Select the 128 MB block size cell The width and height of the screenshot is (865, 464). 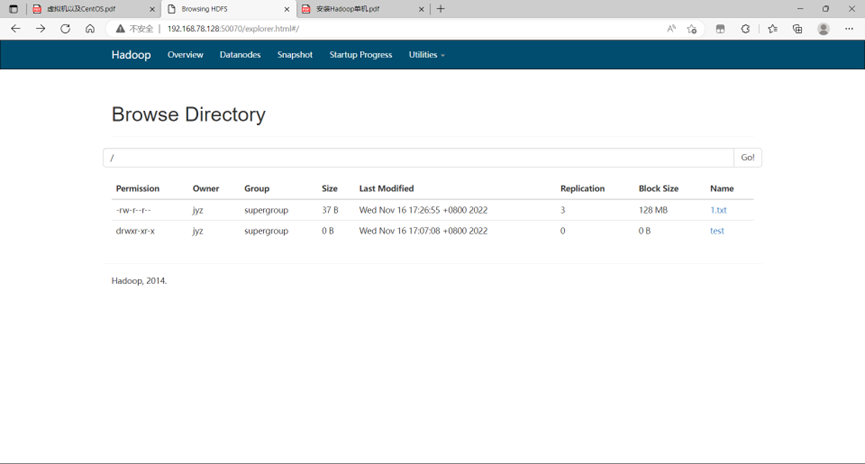pos(653,210)
